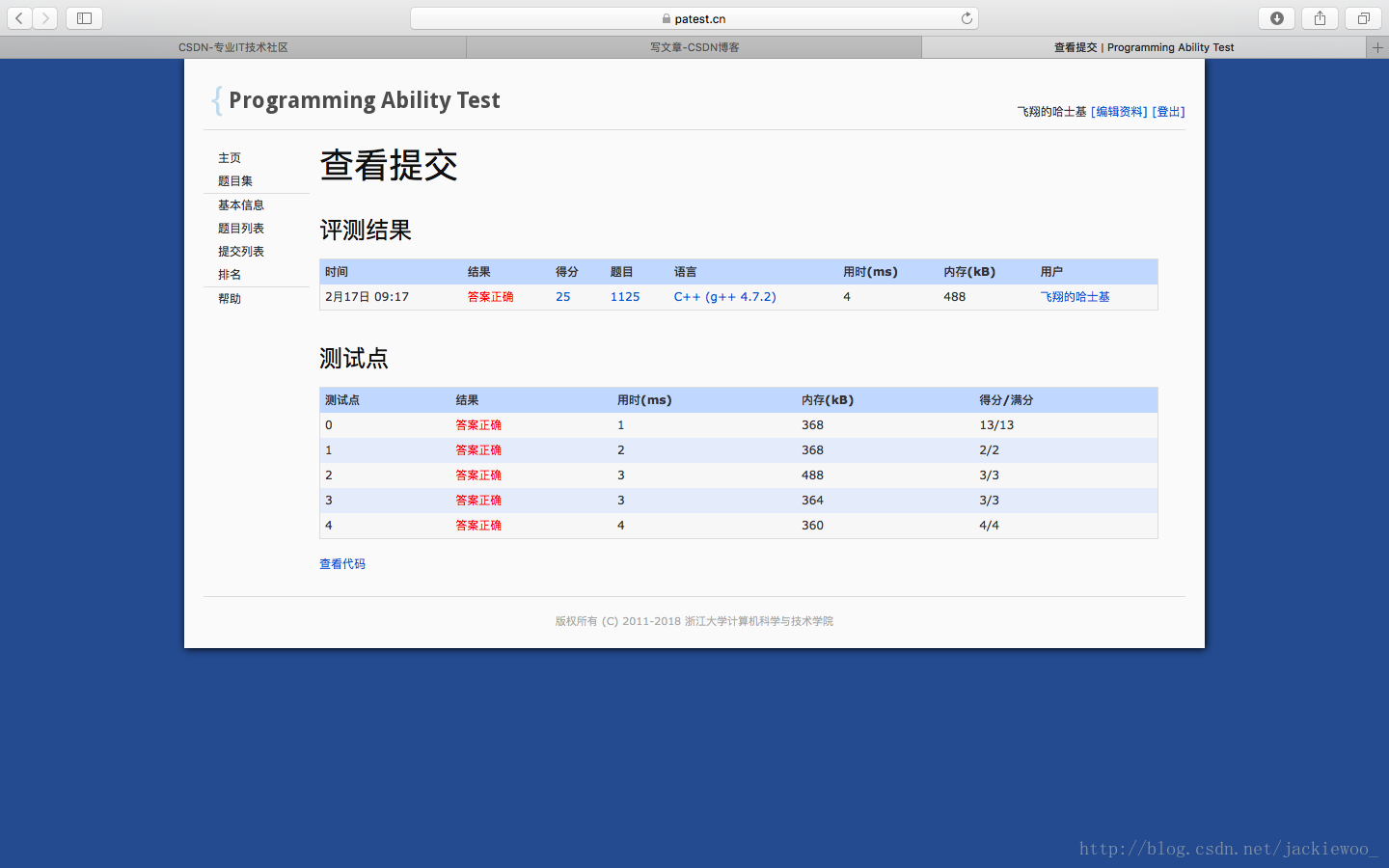Open 排名 in sidebar menu
Screen dimensions: 1389x868
pos(230,275)
